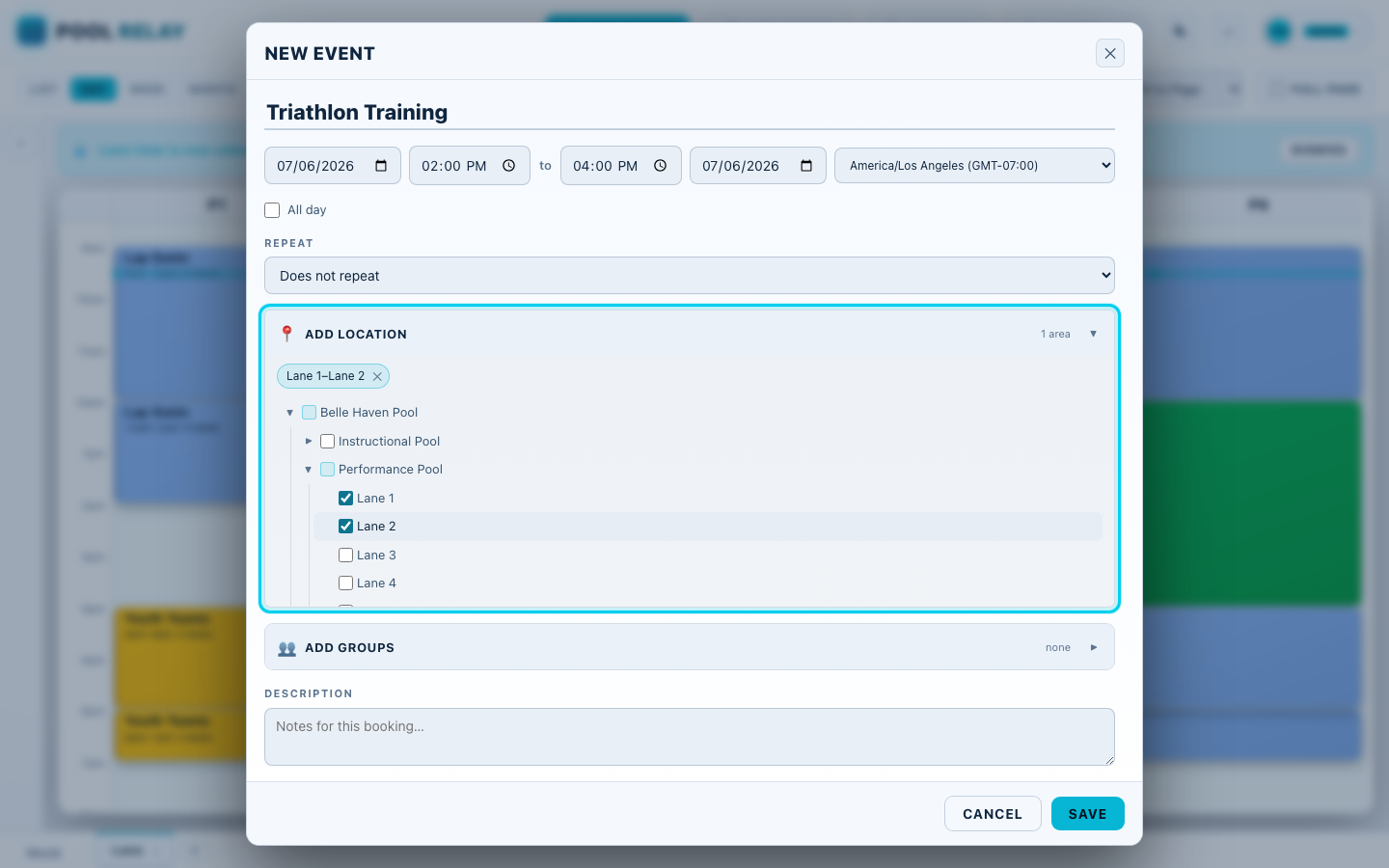Screen dimensions: 1389x868
Task: Click the 04:00 PM end time field
Action: pos(621,166)
